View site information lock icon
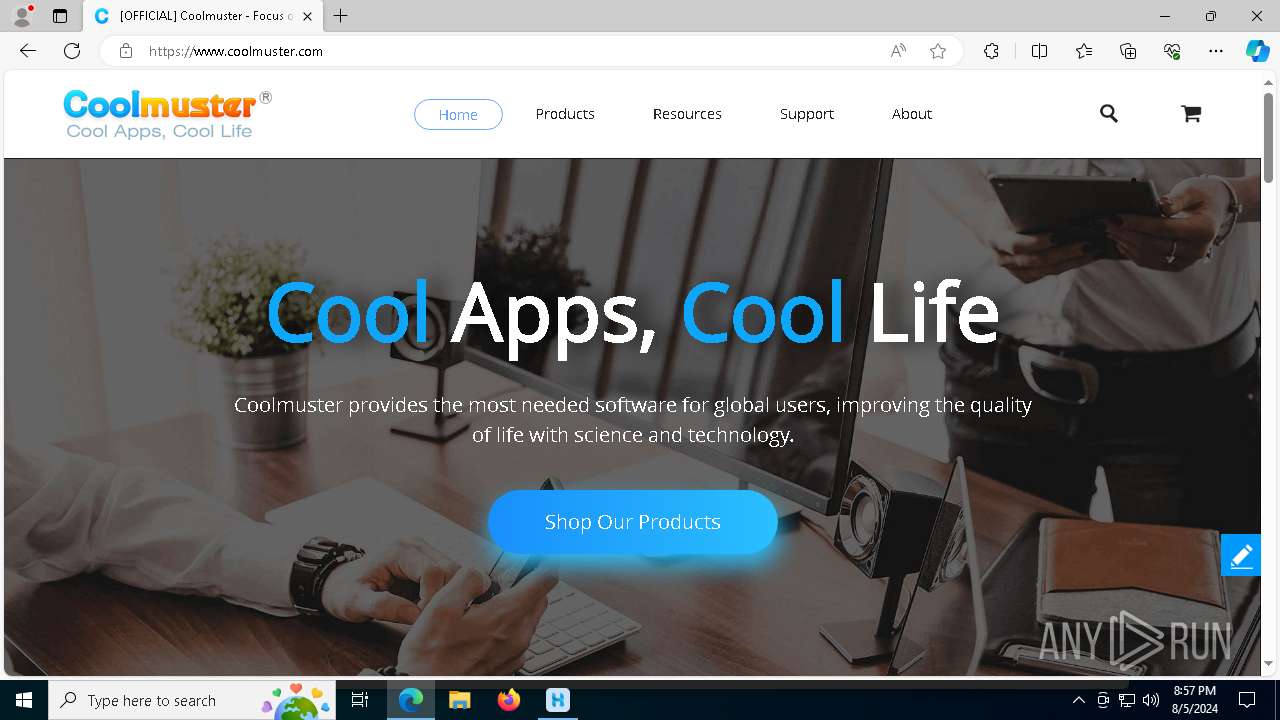 [126, 51]
